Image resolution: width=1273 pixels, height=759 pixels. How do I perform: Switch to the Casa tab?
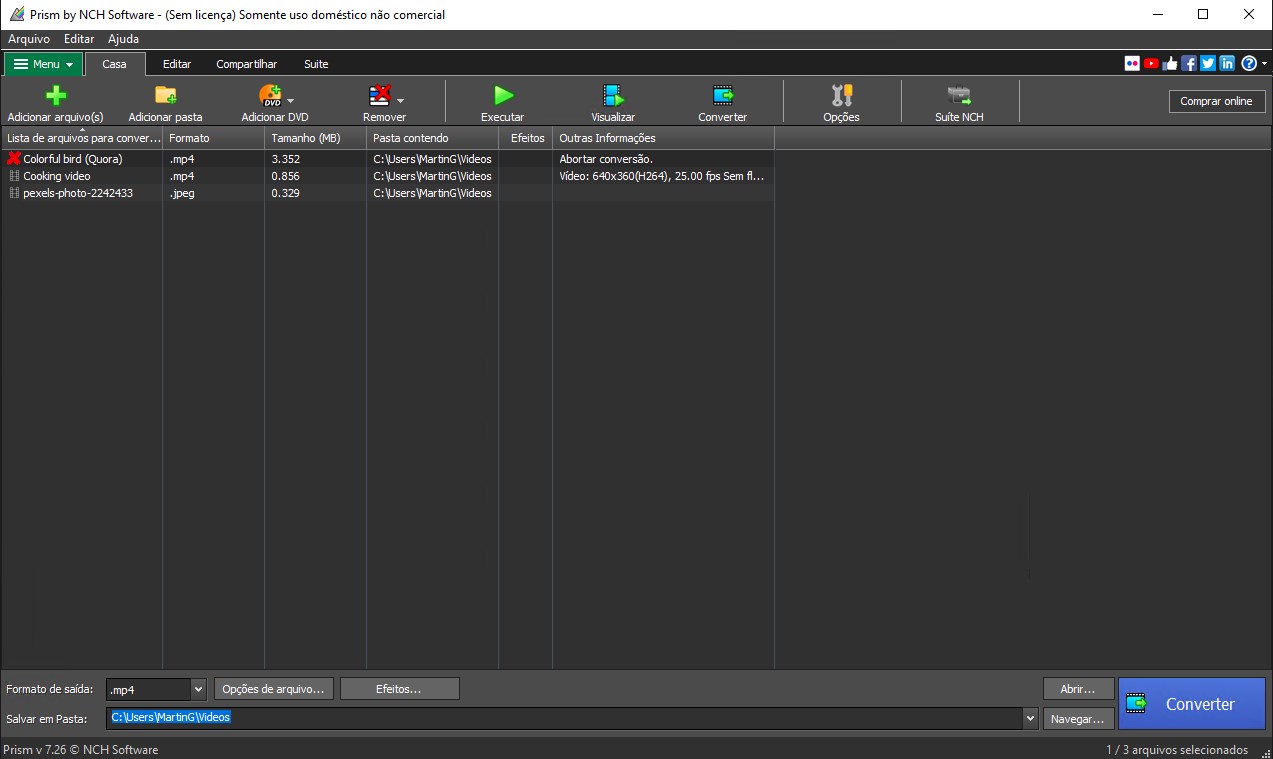[115, 64]
